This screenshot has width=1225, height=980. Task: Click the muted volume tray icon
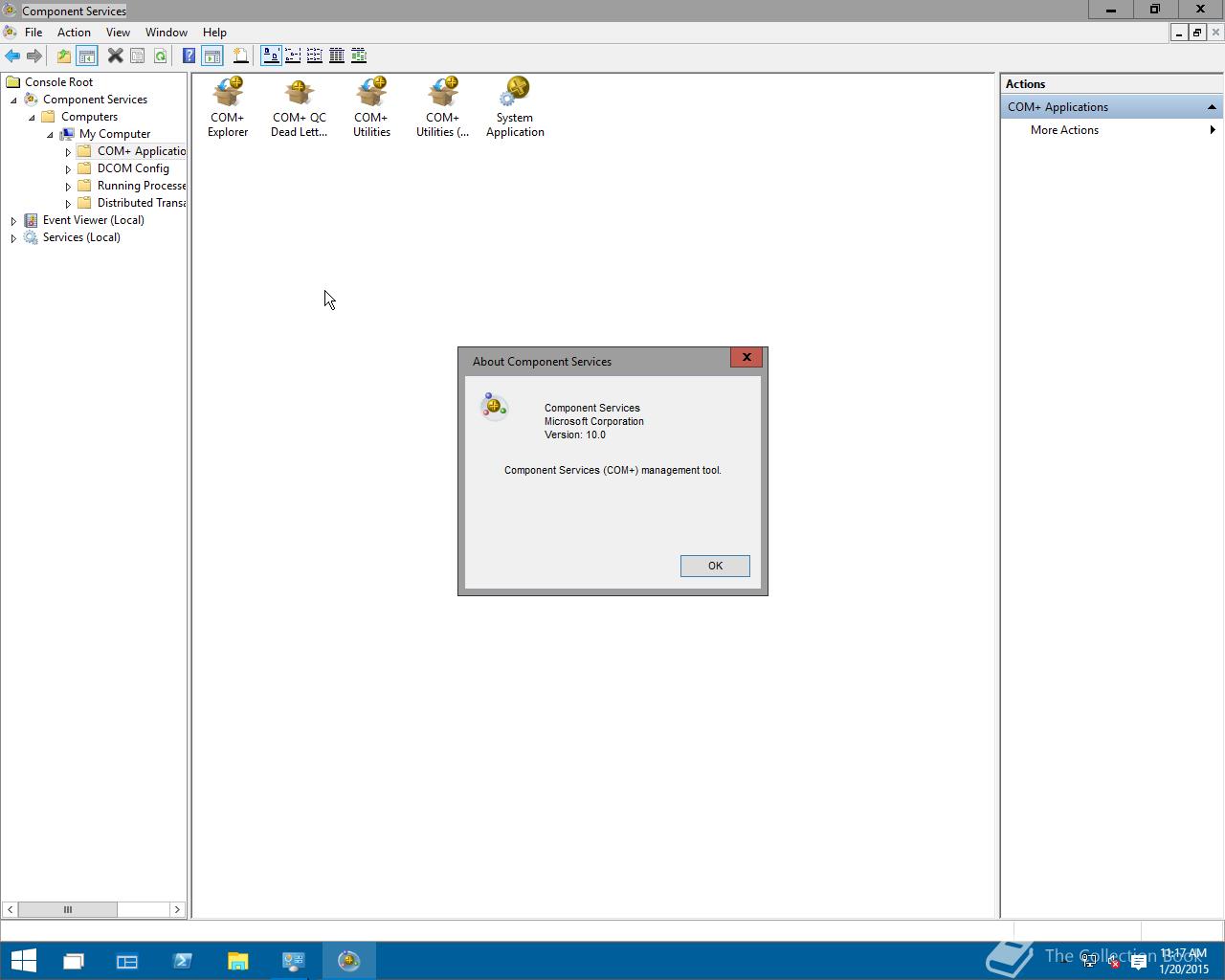pyautogui.click(x=1114, y=962)
